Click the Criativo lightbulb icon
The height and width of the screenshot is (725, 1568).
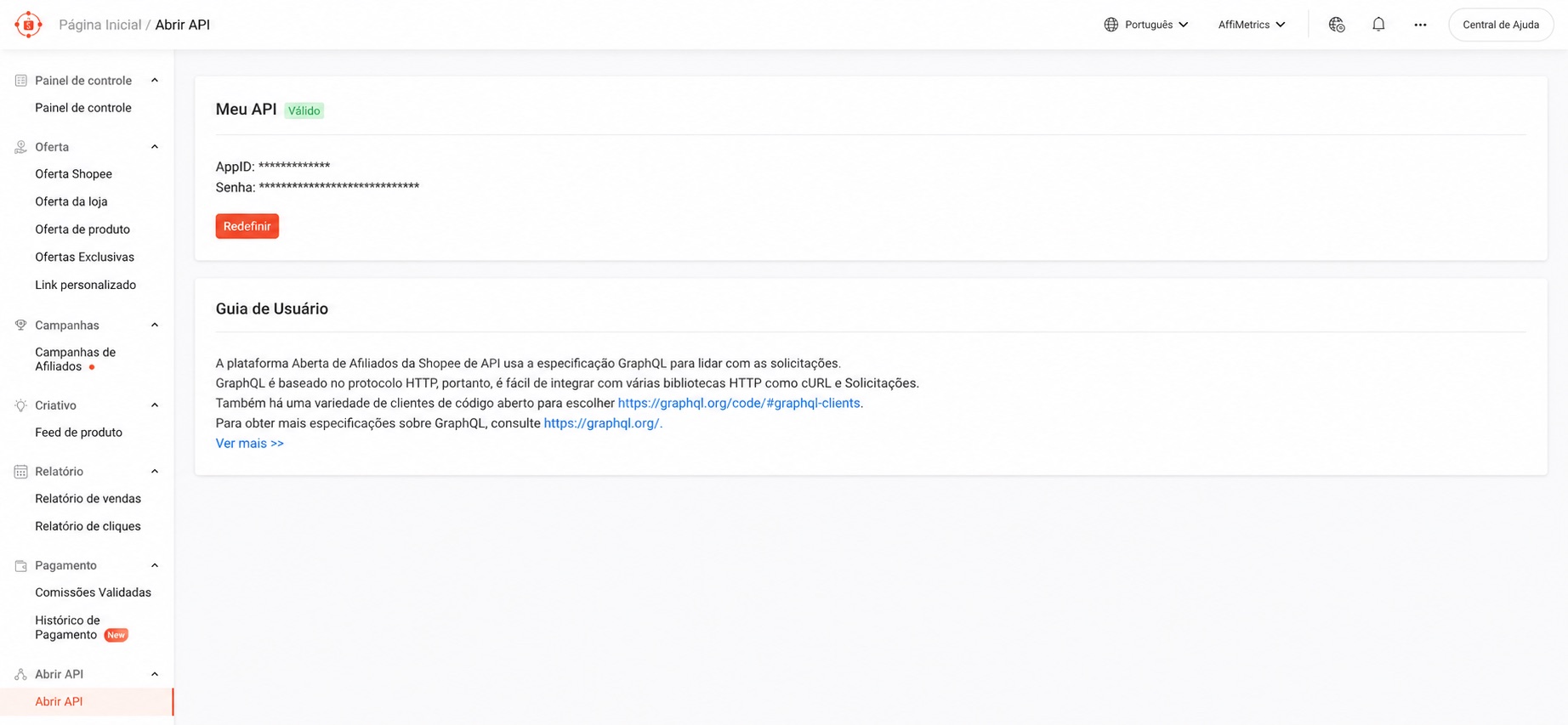(20, 405)
